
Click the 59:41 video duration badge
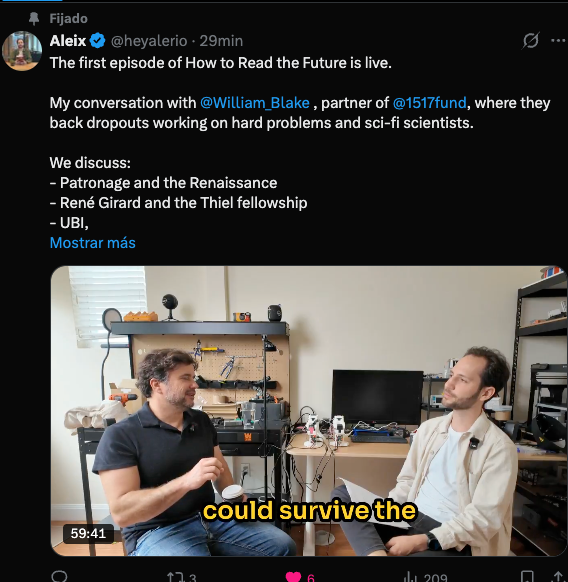tap(88, 533)
